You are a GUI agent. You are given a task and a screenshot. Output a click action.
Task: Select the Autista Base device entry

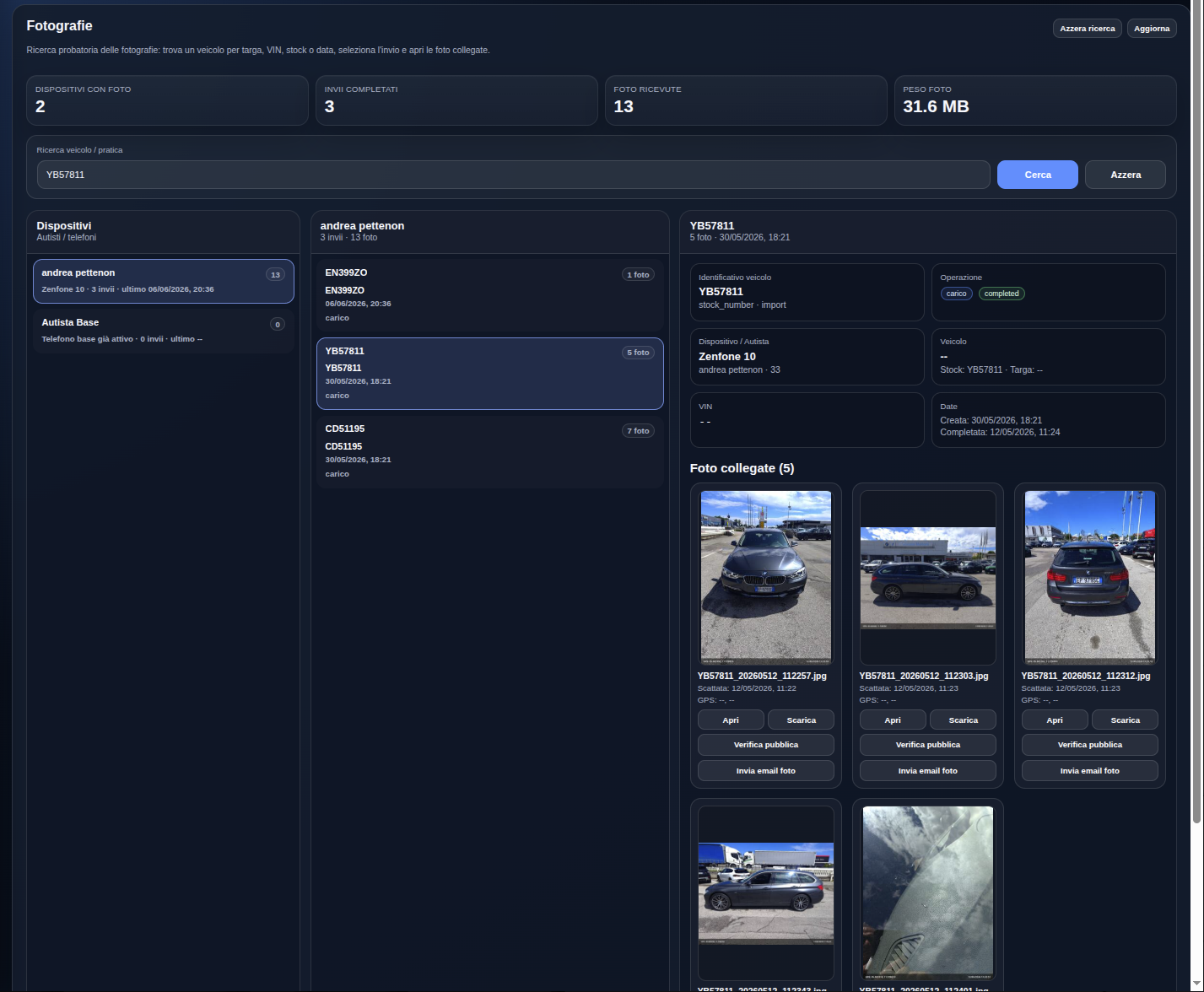click(x=164, y=331)
